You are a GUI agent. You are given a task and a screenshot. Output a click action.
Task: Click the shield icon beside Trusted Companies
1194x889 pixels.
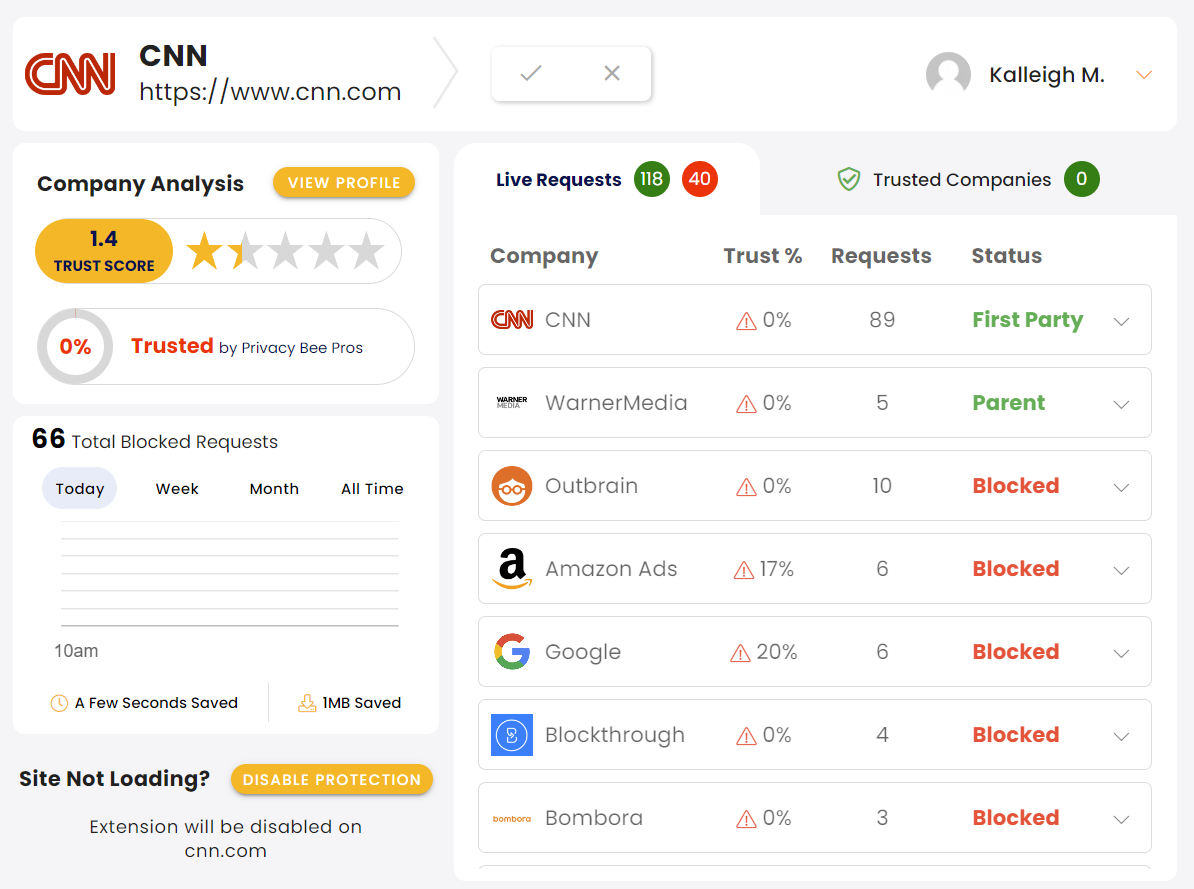pyautogui.click(x=848, y=180)
